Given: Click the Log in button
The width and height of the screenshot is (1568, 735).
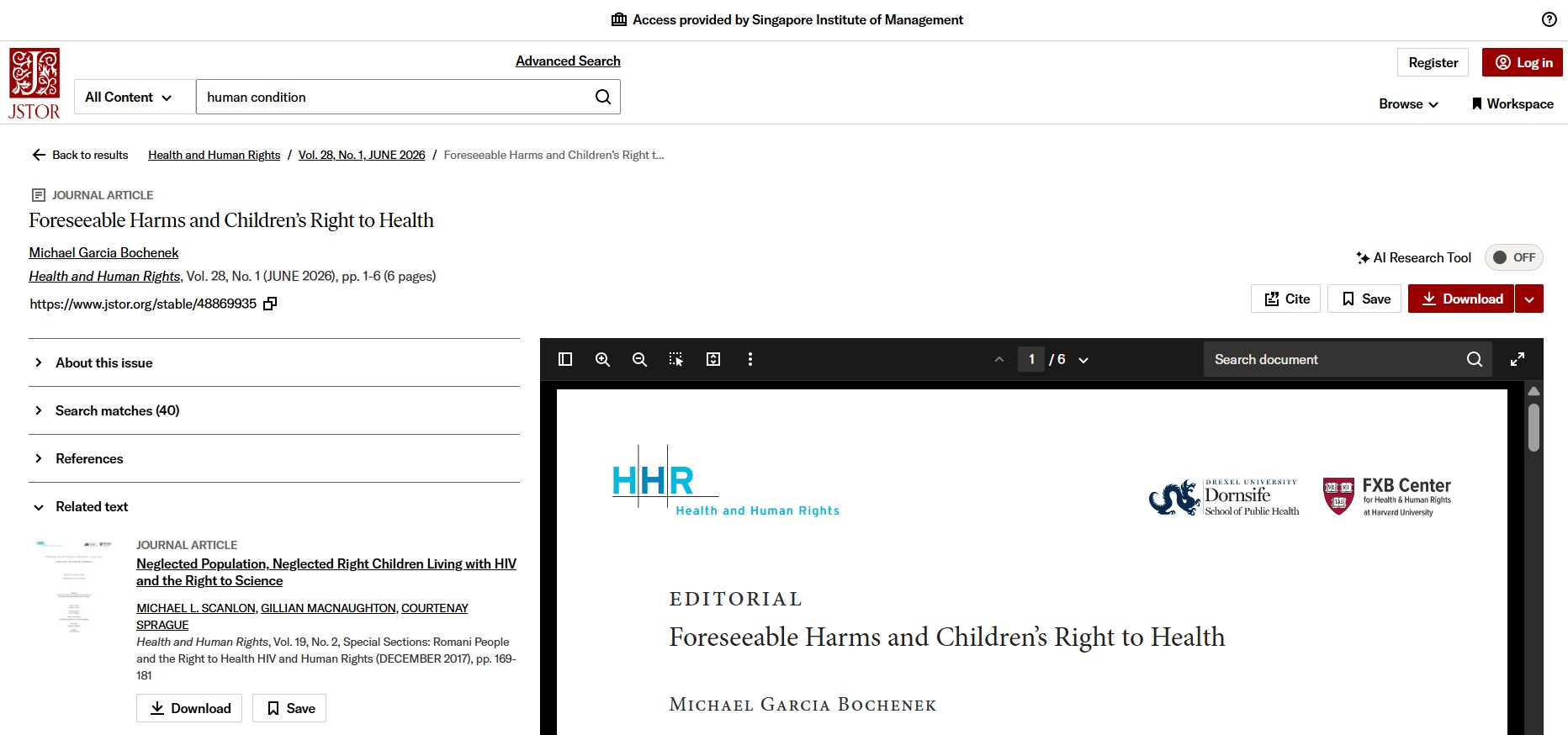Looking at the screenshot, I should pyautogui.click(x=1523, y=62).
